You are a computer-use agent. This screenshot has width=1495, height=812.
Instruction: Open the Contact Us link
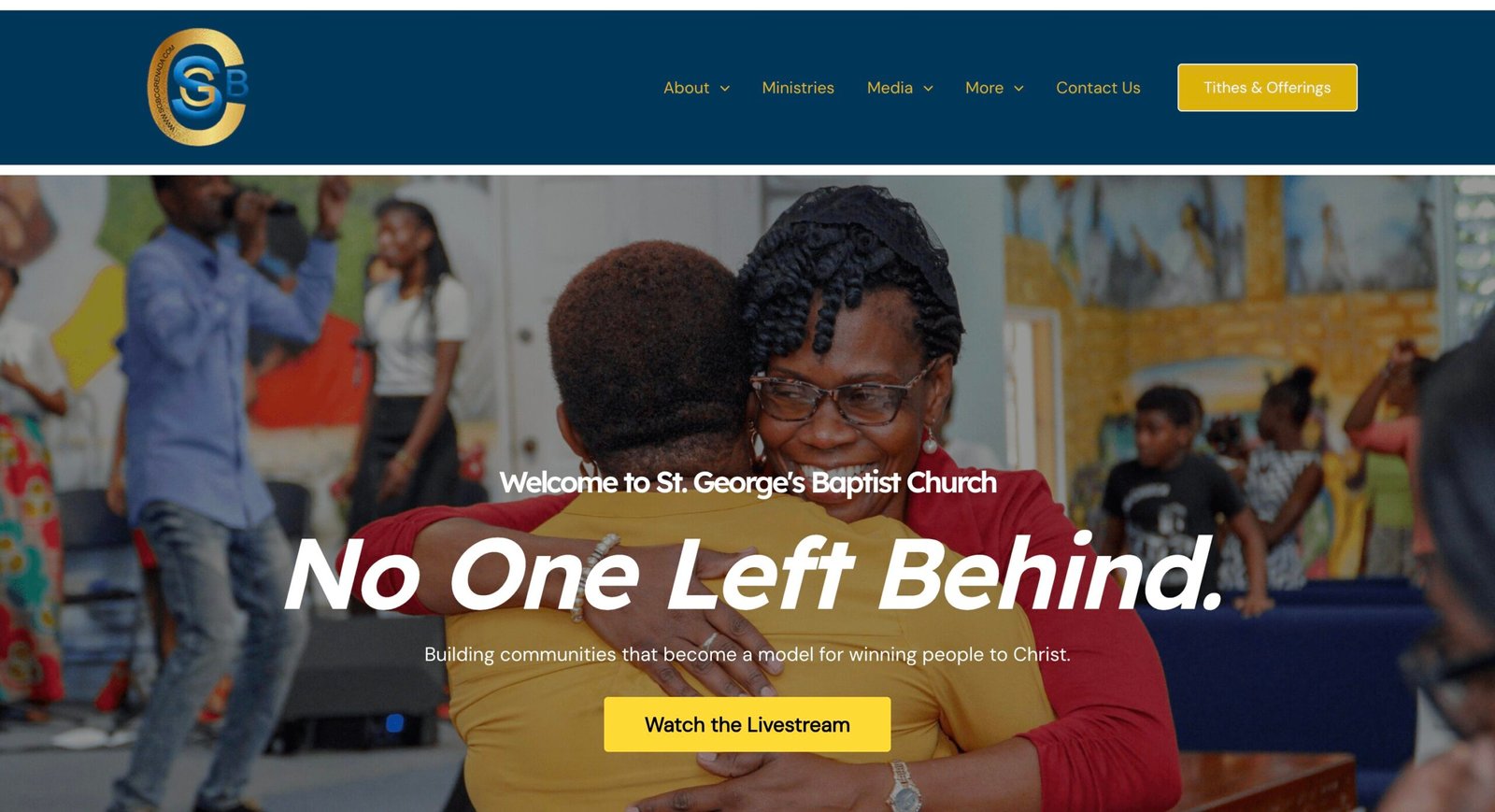click(x=1098, y=88)
